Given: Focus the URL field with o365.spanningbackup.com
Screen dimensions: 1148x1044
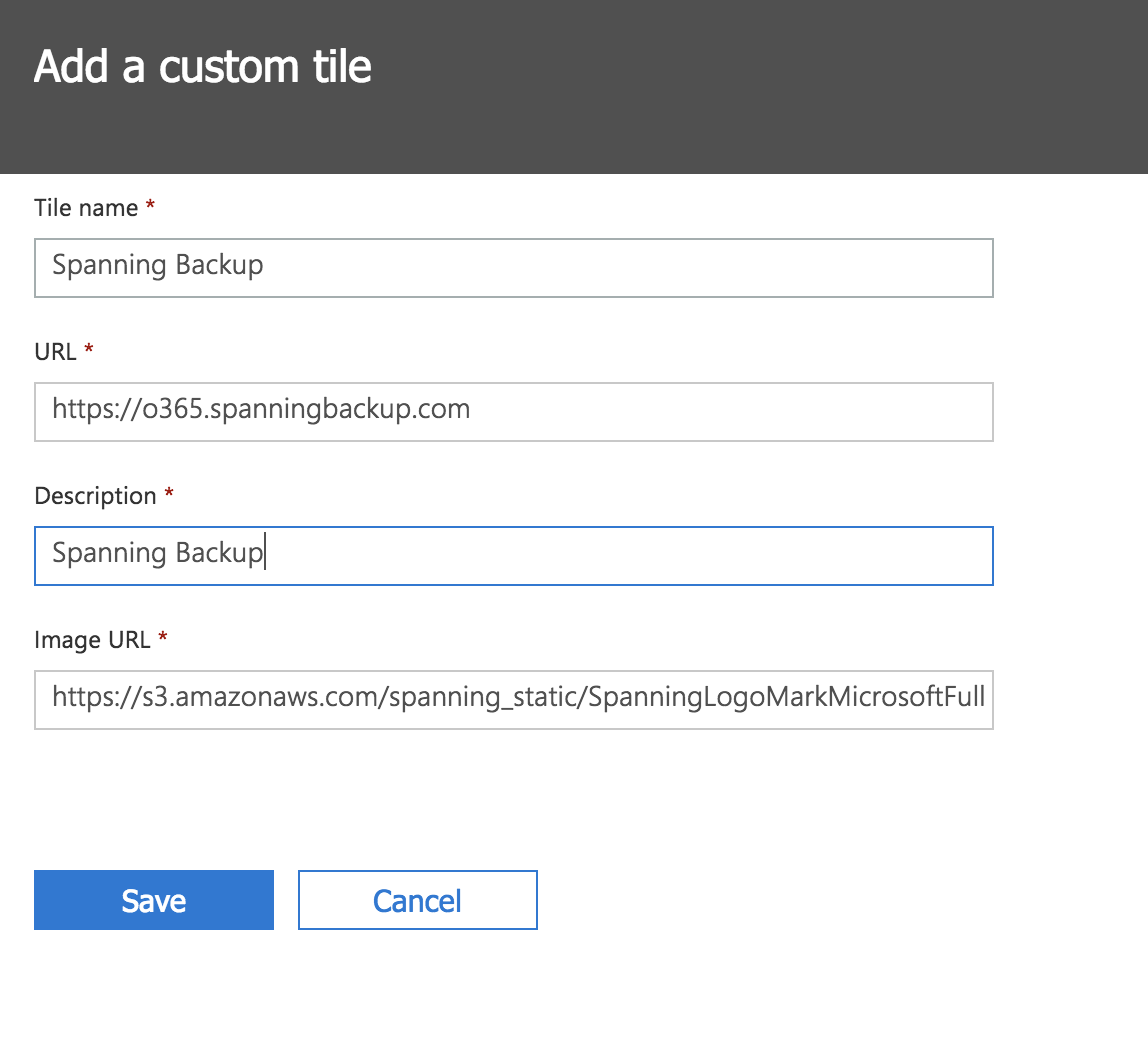Looking at the screenshot, I should pos(513,411).
